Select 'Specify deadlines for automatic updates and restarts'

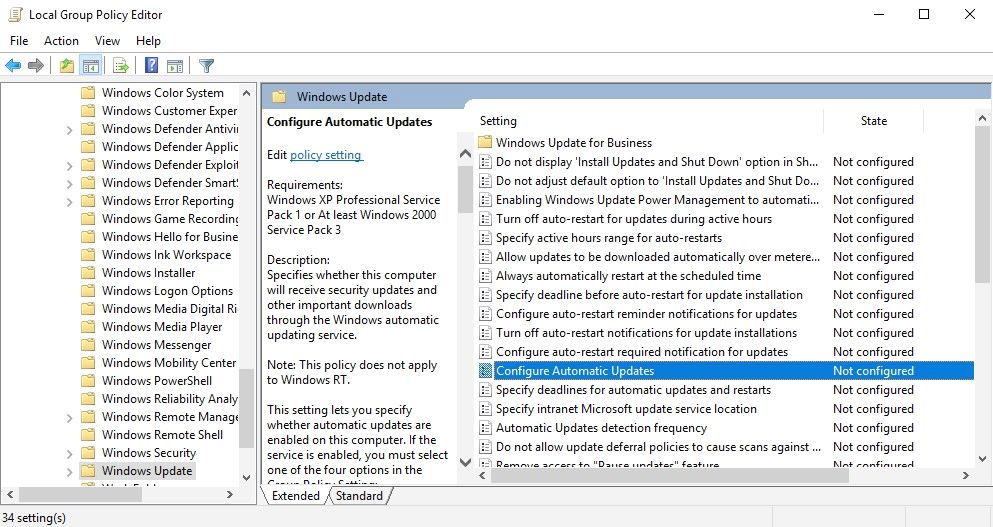pos(633,390)
